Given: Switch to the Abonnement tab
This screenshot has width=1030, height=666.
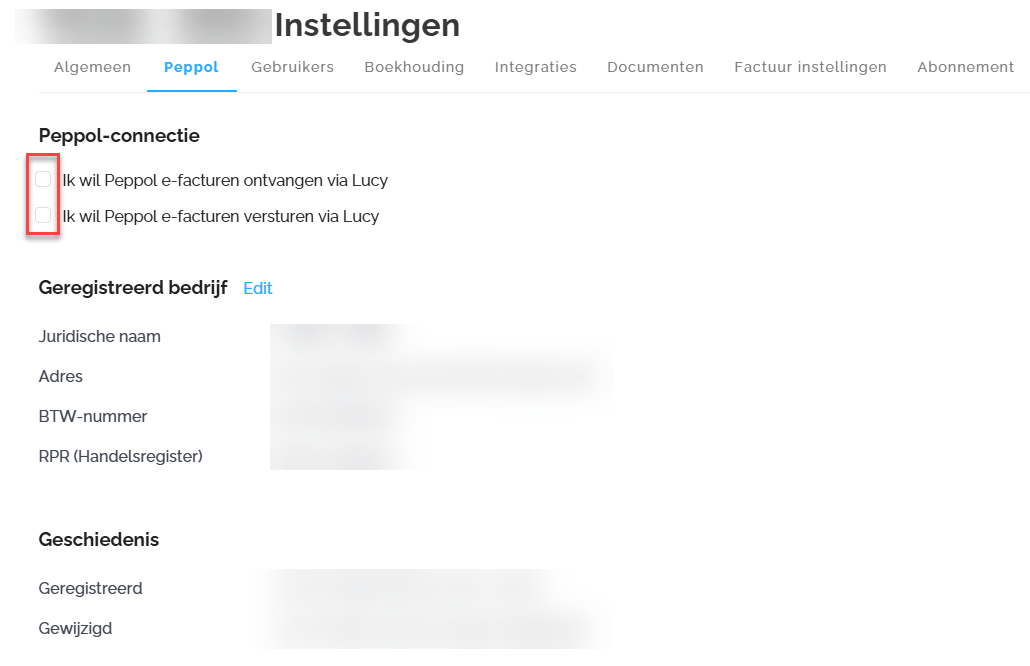Looking at the screenshot, I should coord(966,67).
